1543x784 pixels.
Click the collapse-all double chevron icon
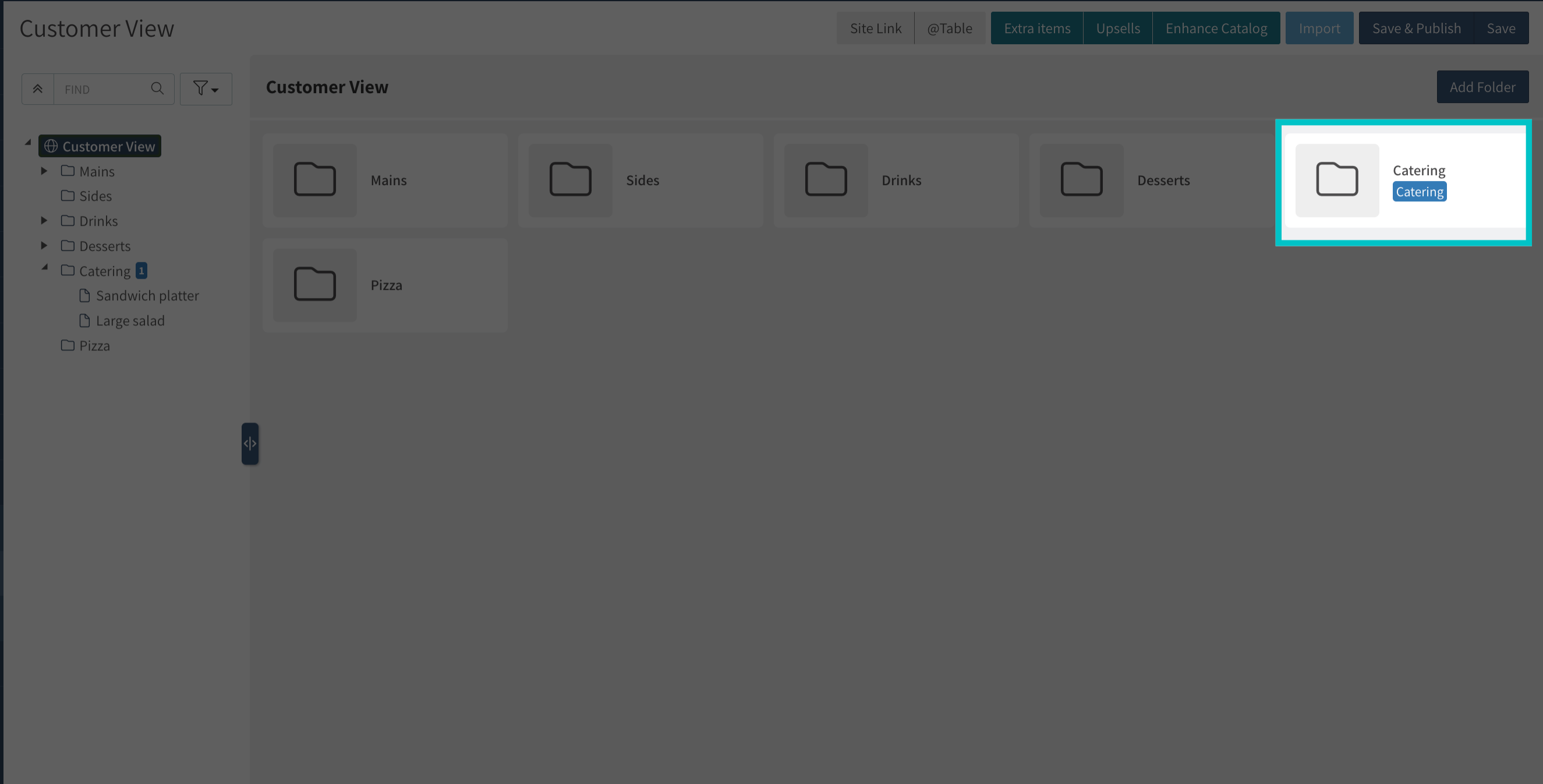click(38, 89)
